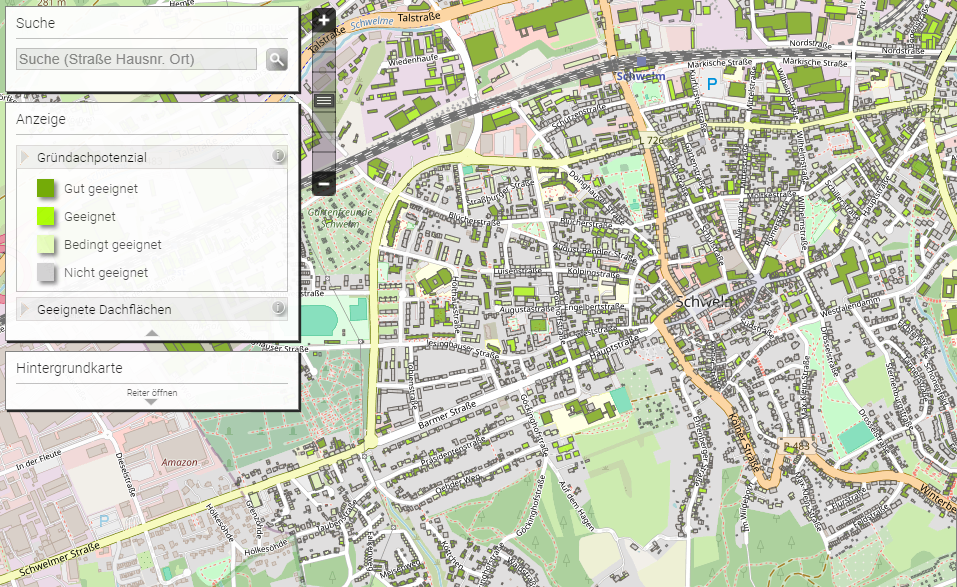This screenshot has width=957, height=587.
Task: Click the Geeignet bright green swatch
Action: [46, 216]
